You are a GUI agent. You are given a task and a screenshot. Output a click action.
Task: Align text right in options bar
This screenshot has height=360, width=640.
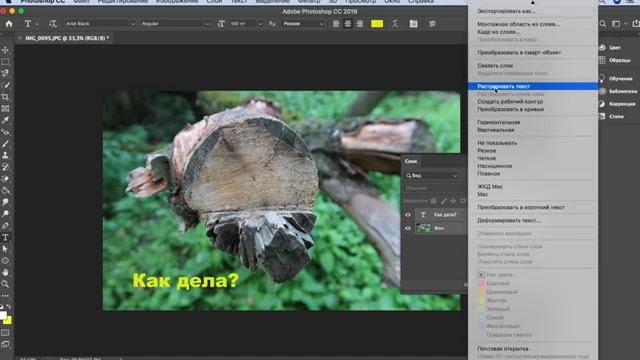coord(360,24)
